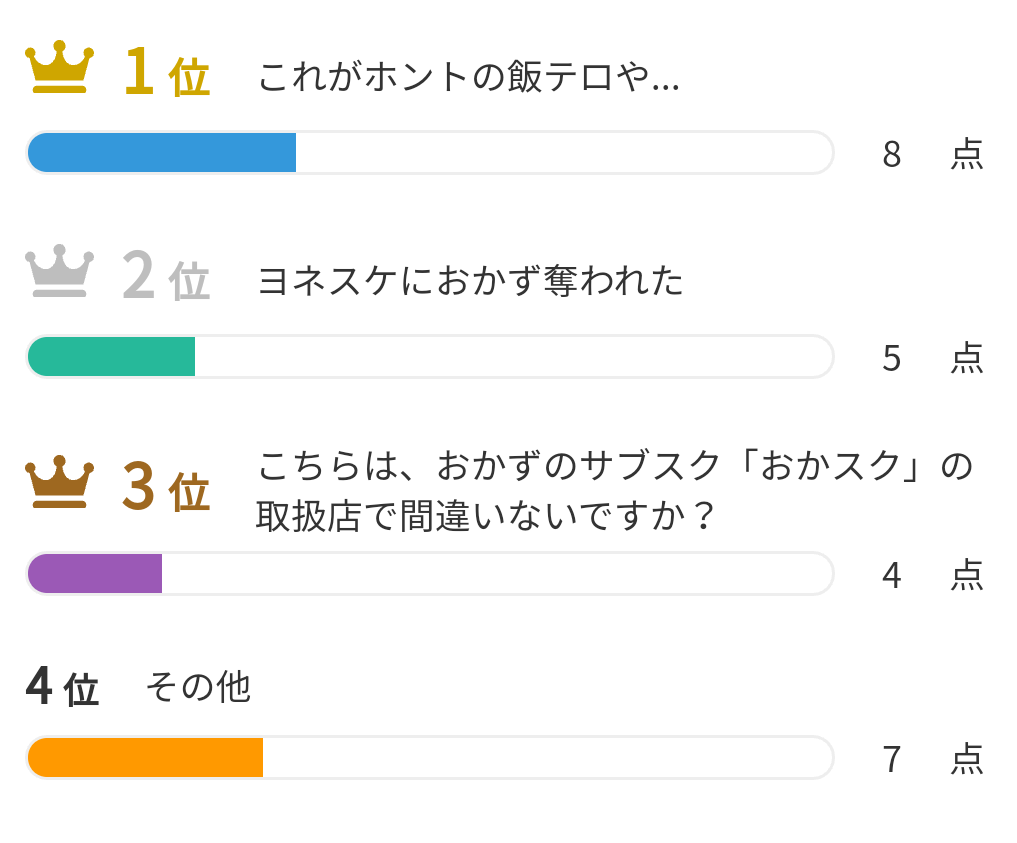The image size is (1017, 843).
Task: Open the その他 entry
Action: 198,687
